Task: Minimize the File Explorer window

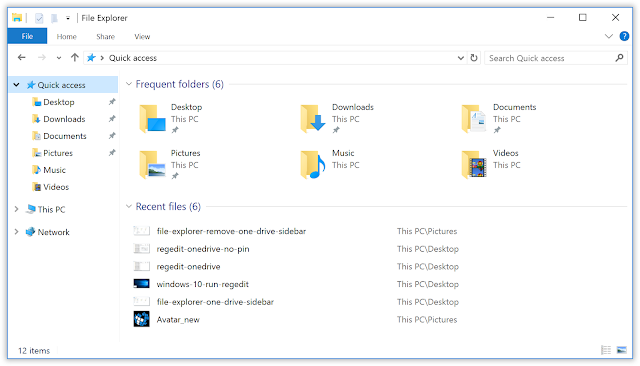Action: (x=551, y=18)
